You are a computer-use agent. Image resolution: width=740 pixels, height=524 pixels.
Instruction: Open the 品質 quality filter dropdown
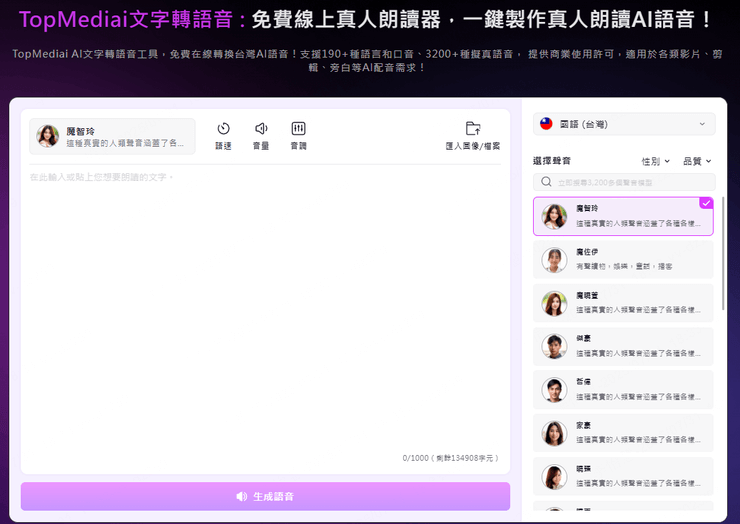point(697,161)
